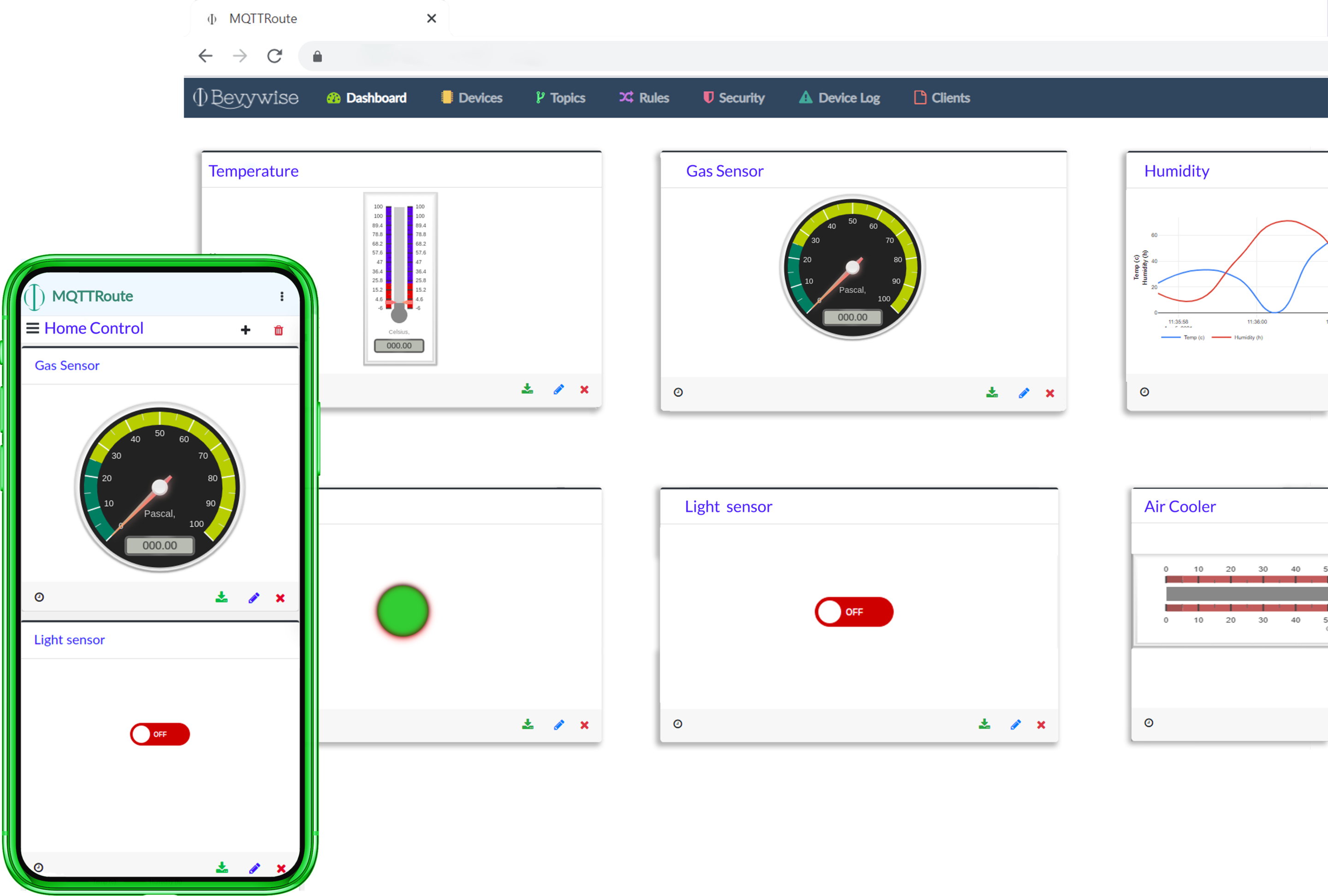Delete the Light sensor widget with the X icon
1328x896 pixels.
tap(1041, 724)
